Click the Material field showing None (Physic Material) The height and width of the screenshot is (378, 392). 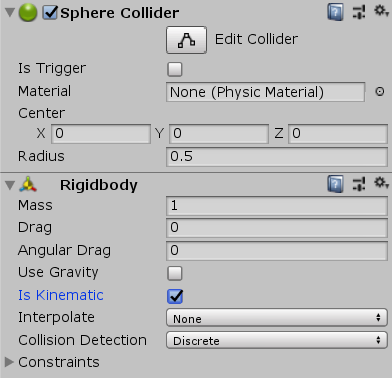(265, 92)
